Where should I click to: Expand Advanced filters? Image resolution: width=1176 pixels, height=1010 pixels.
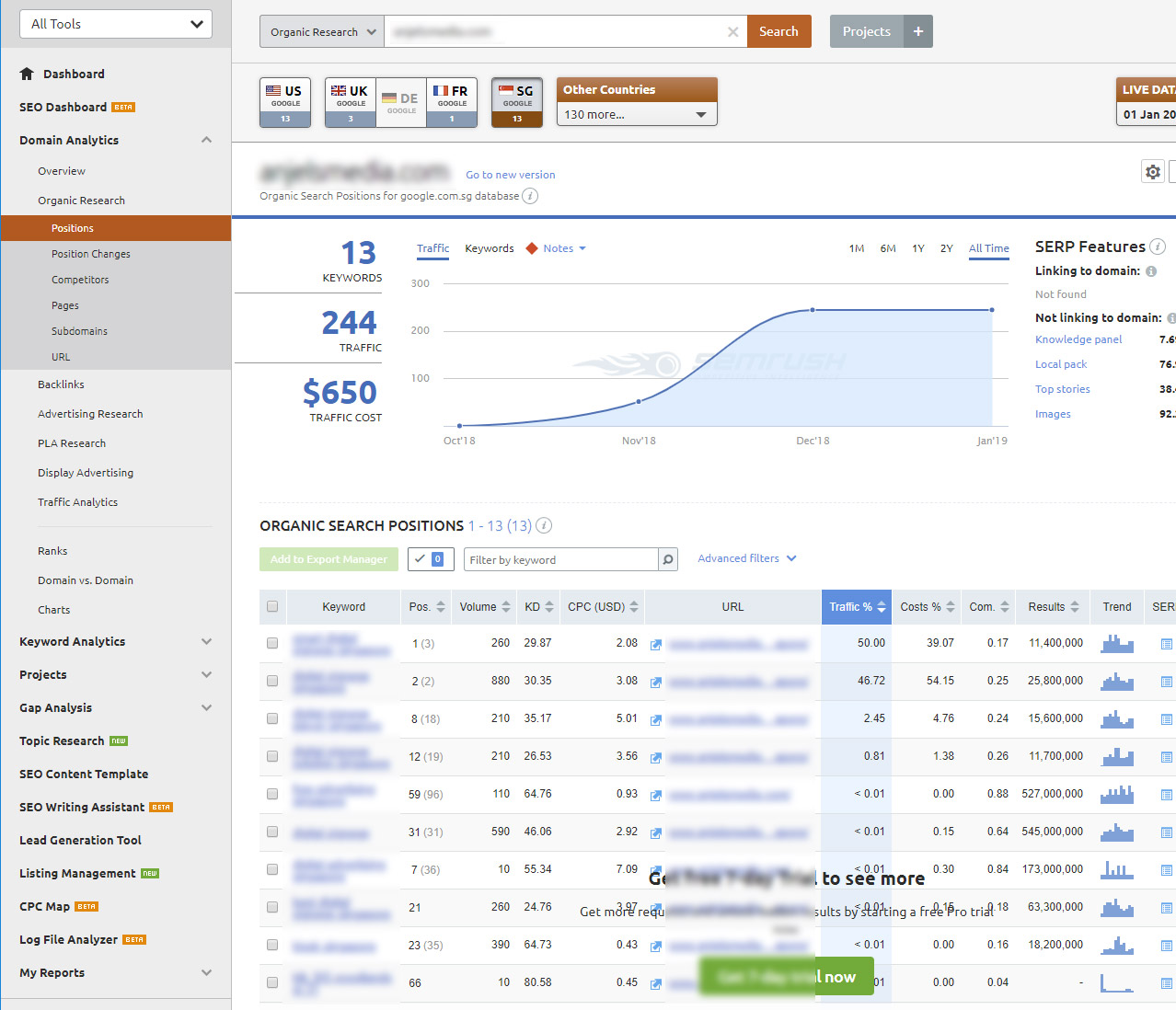click(747, 558)
